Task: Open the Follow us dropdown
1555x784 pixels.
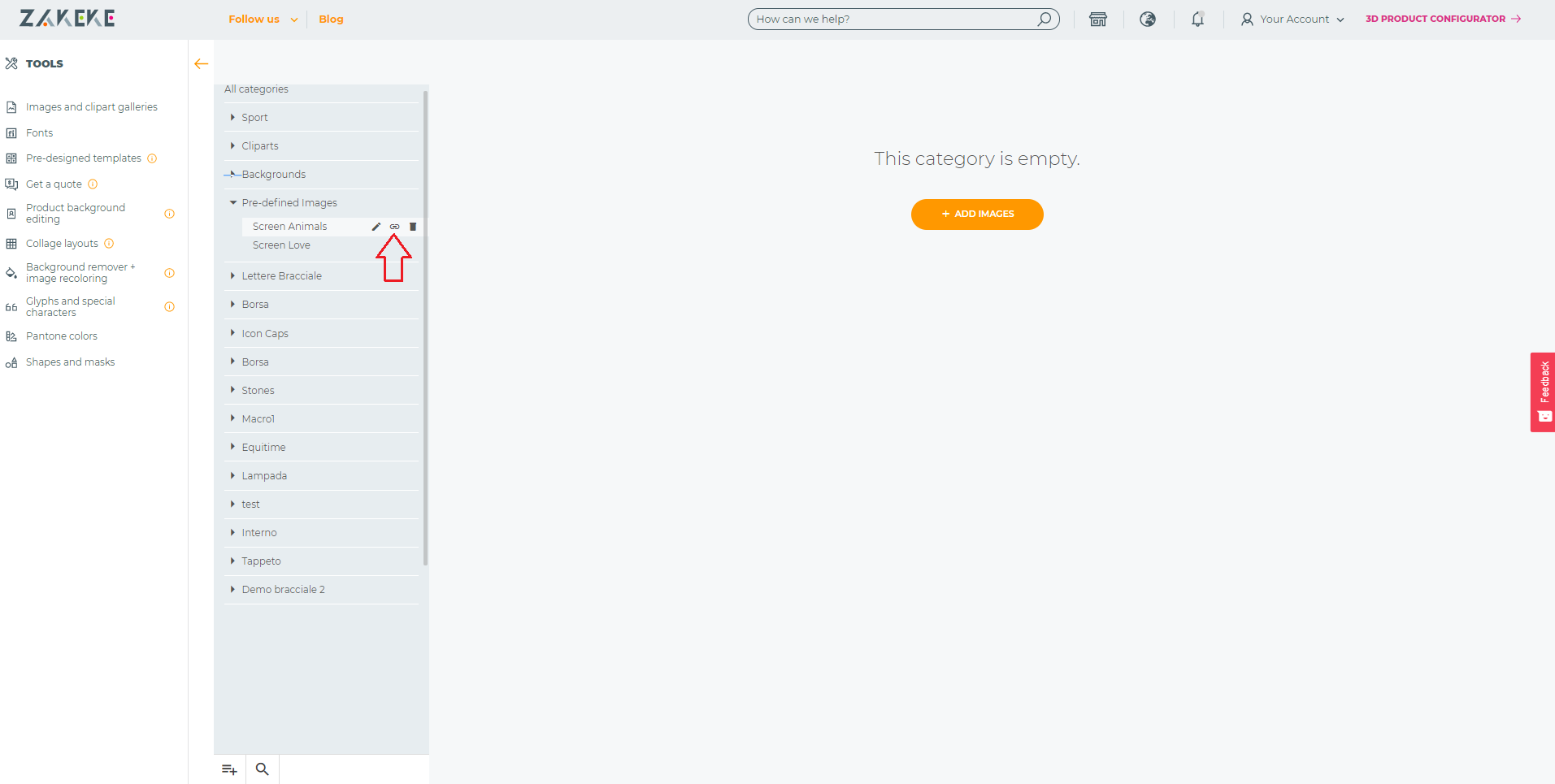Action: click(x=263, y=19)
